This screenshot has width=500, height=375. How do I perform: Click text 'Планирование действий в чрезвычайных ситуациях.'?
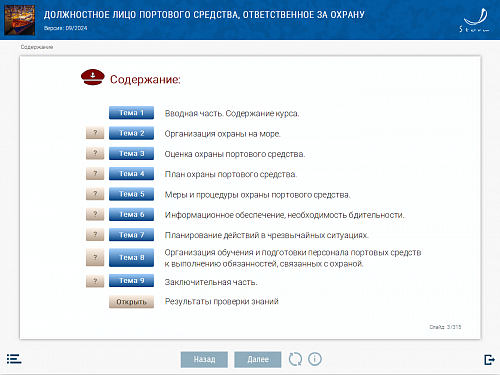[267, 235]
